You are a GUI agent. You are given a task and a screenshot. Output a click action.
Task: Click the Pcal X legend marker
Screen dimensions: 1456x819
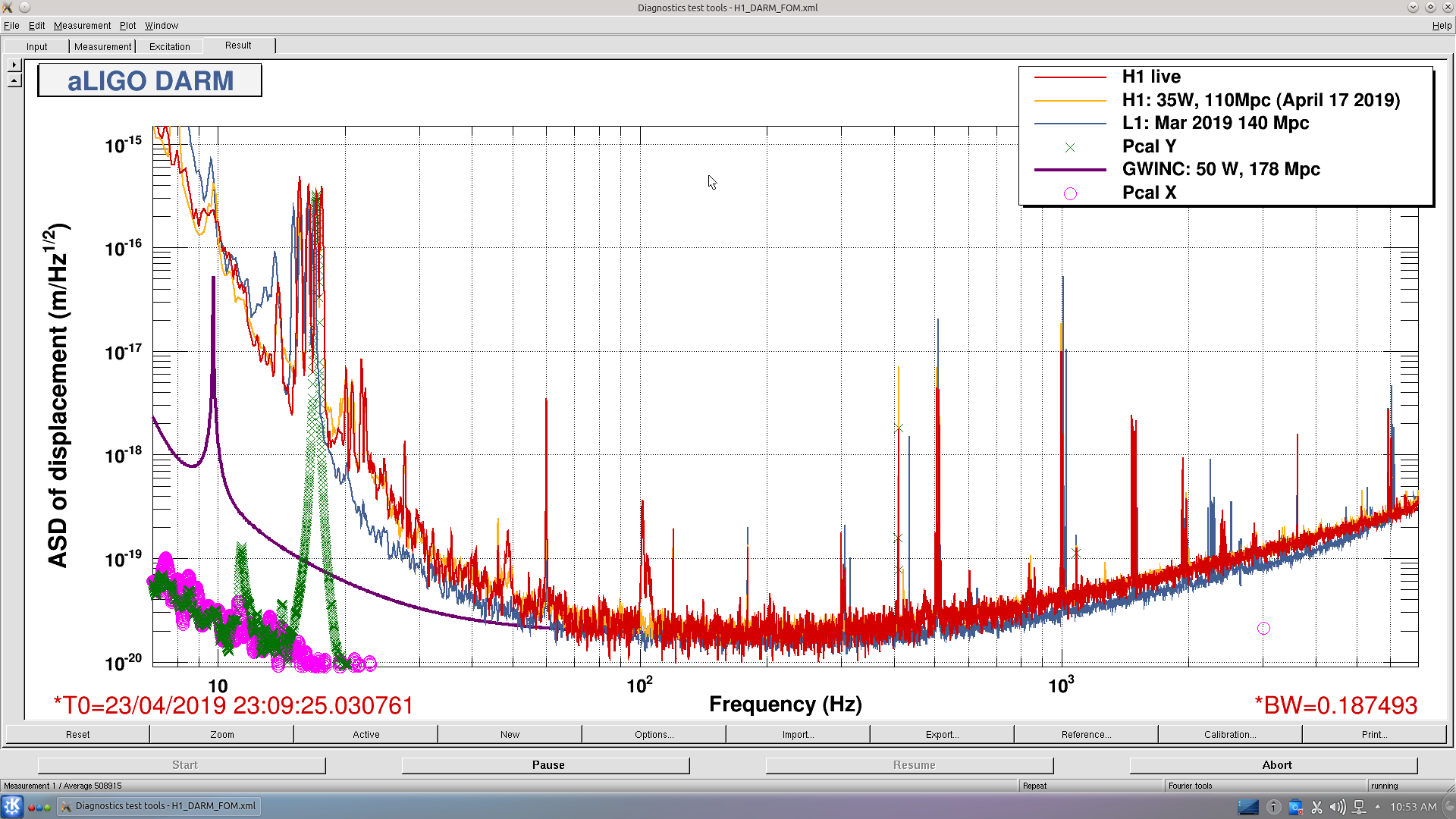[x=1070, y=193]
